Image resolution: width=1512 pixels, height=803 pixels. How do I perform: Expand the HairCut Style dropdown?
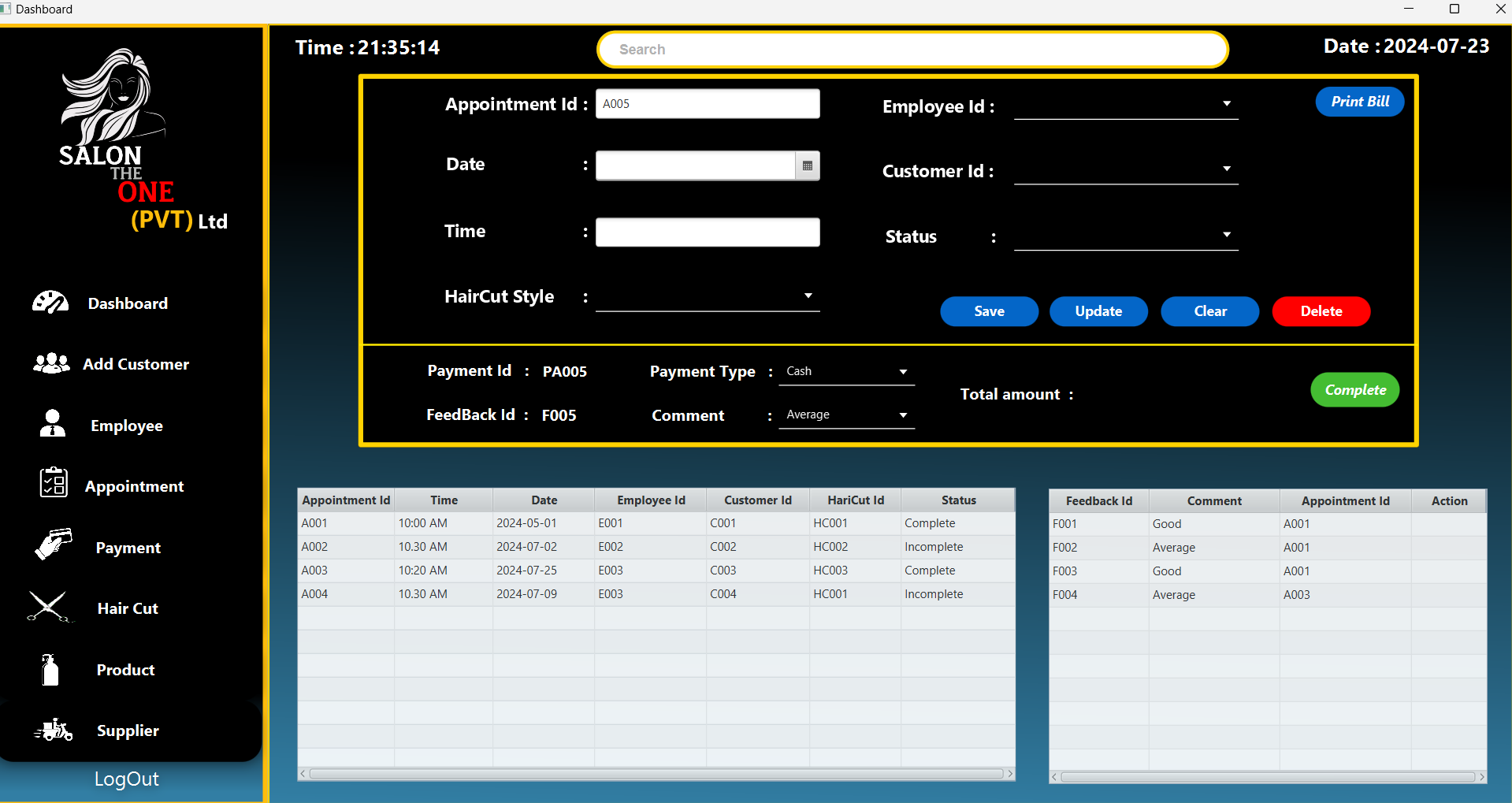point(808,296)
